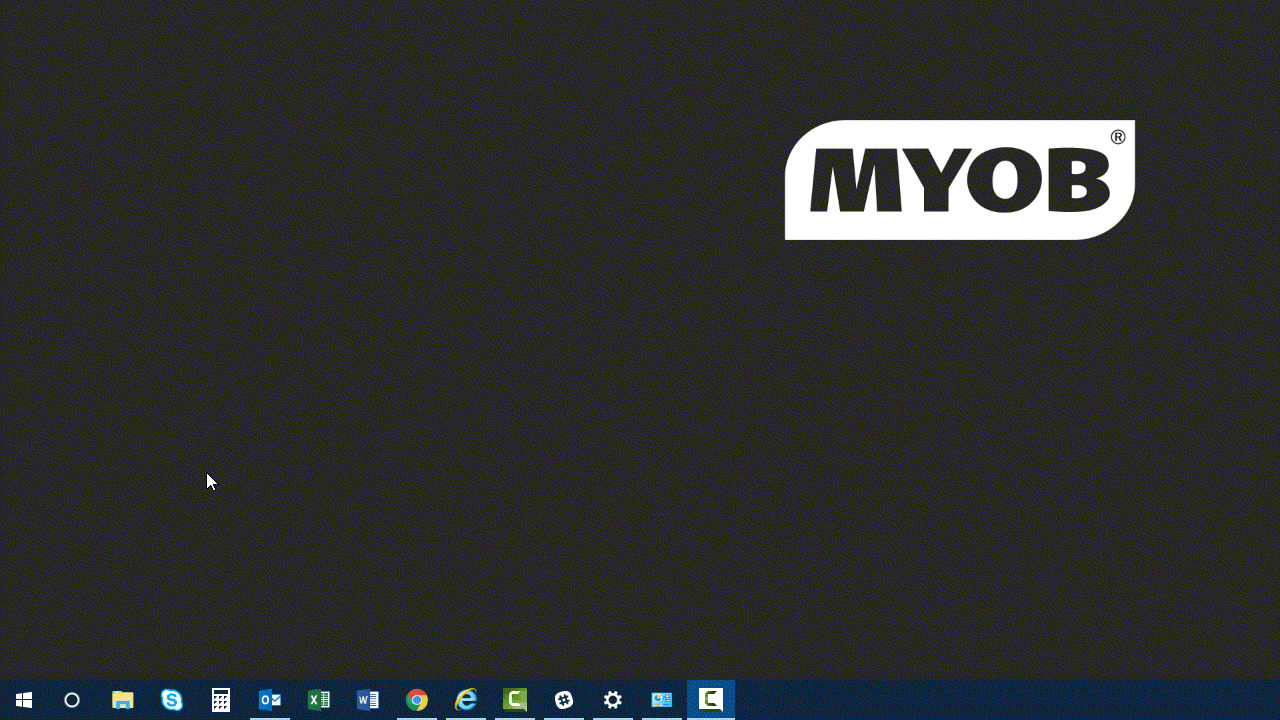Open Excel from the taskbar

click(319, 700)
